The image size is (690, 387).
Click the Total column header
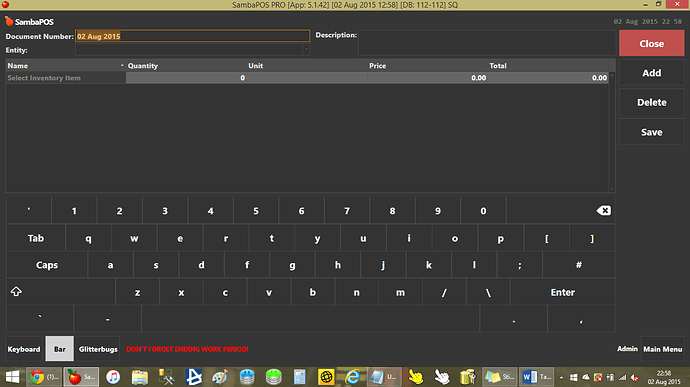coord(548,66)
